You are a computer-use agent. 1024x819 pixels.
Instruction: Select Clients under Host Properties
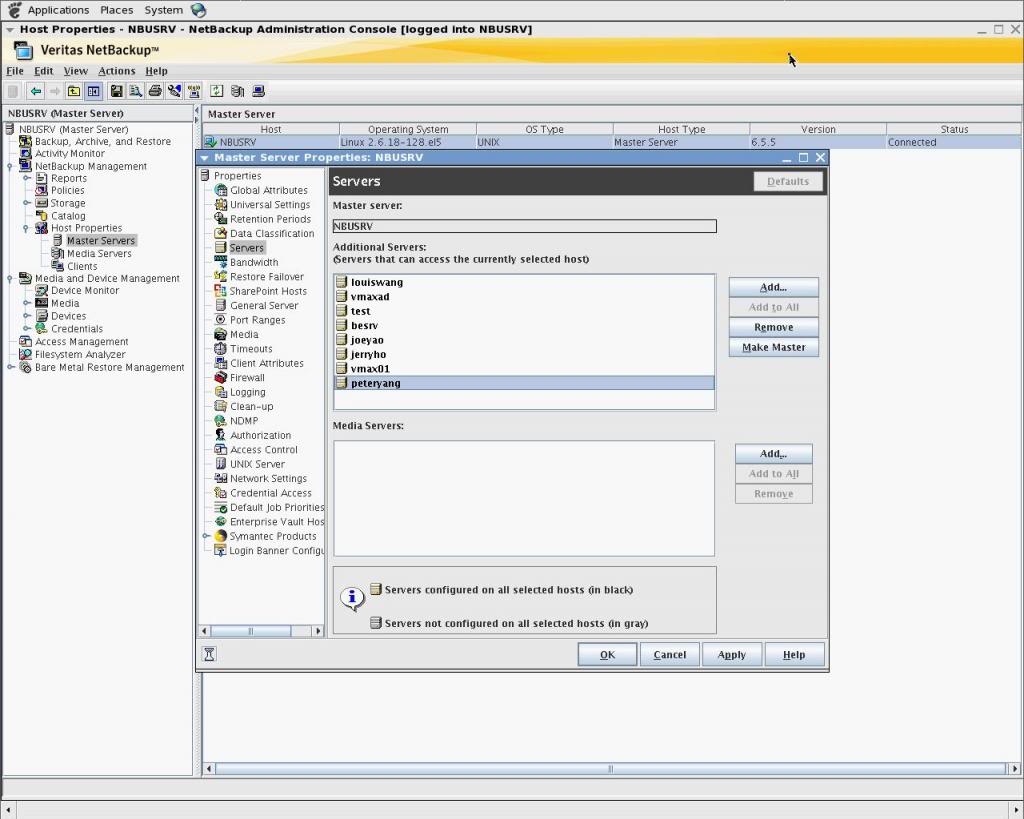[x=82, y=266]
